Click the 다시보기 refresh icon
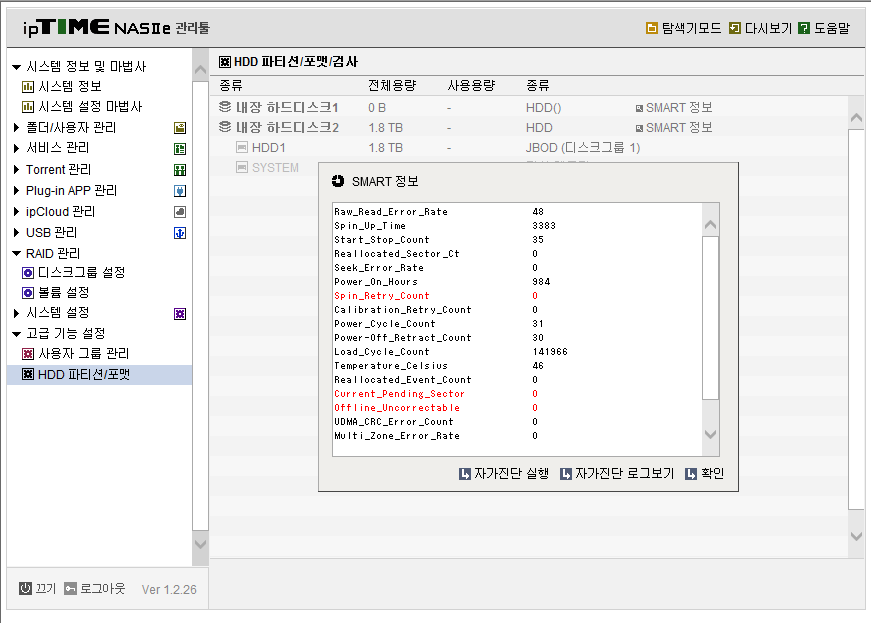This screenshot has height=623, width=871. pyautogui.click(x=734, y=28)
